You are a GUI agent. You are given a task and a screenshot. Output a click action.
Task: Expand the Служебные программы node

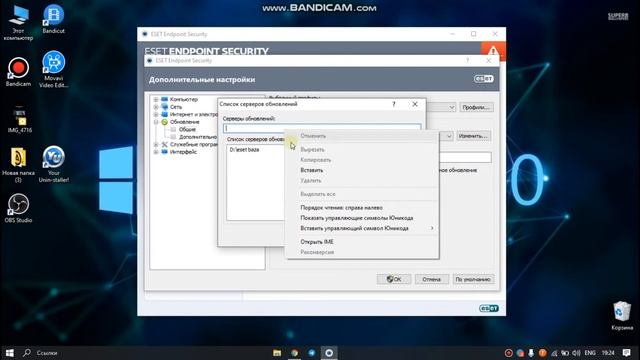[x=156, y=144]
